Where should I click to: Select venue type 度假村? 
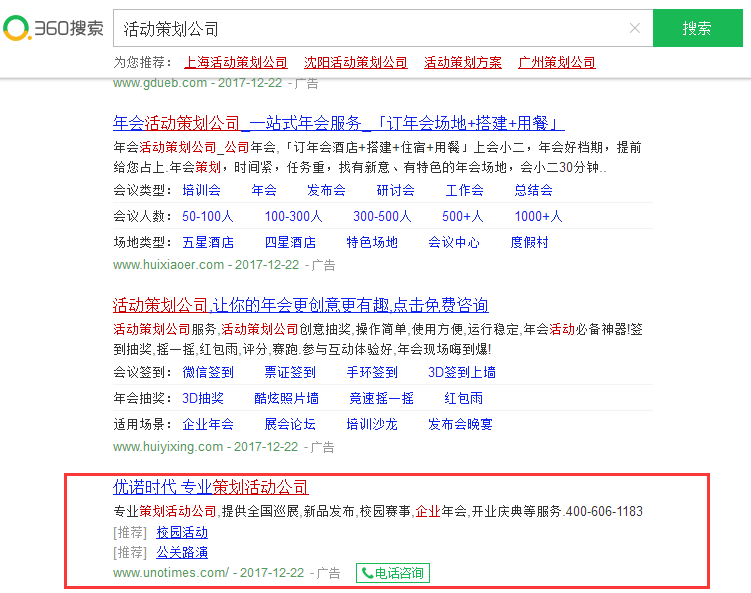529,242
